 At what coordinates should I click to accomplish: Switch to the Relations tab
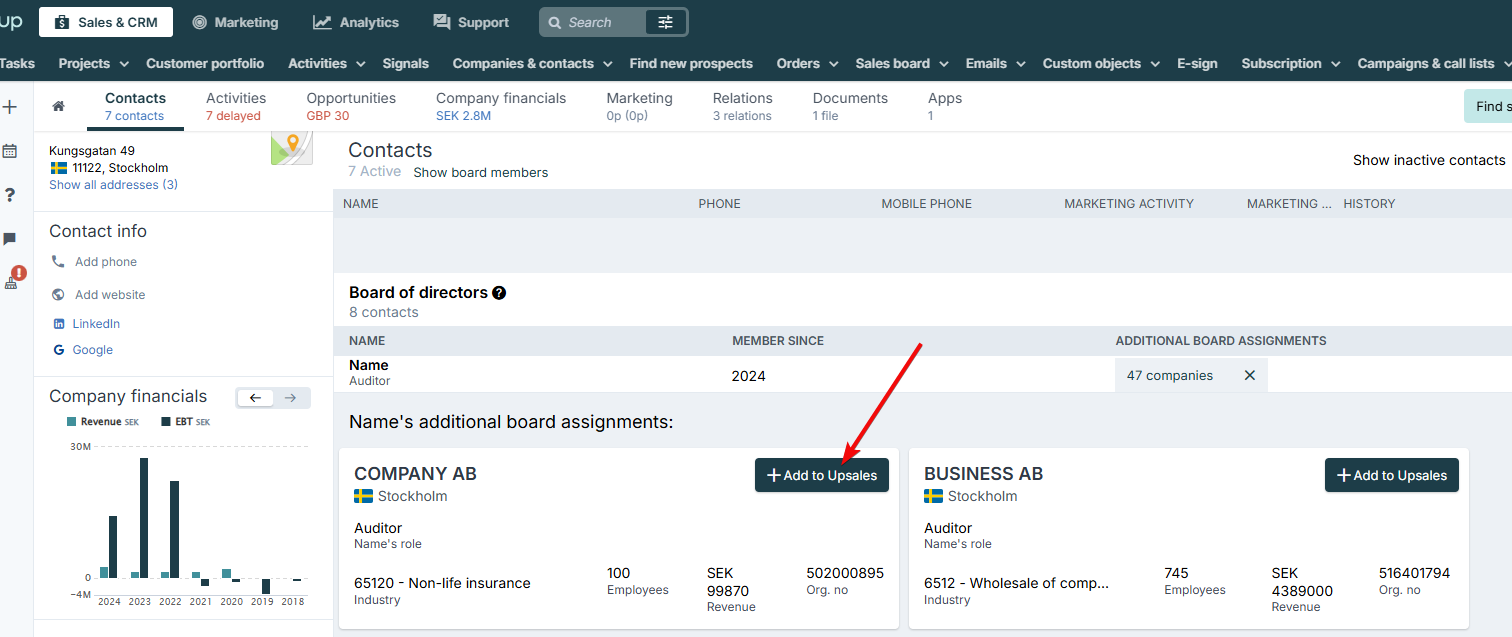pyautogui.click(x=742, y=106)
